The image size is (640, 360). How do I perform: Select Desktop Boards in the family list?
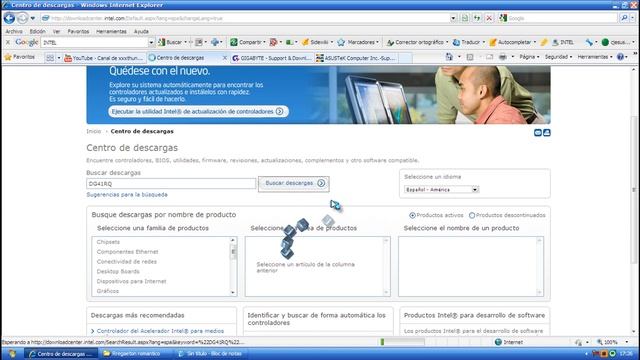point(118,271)
